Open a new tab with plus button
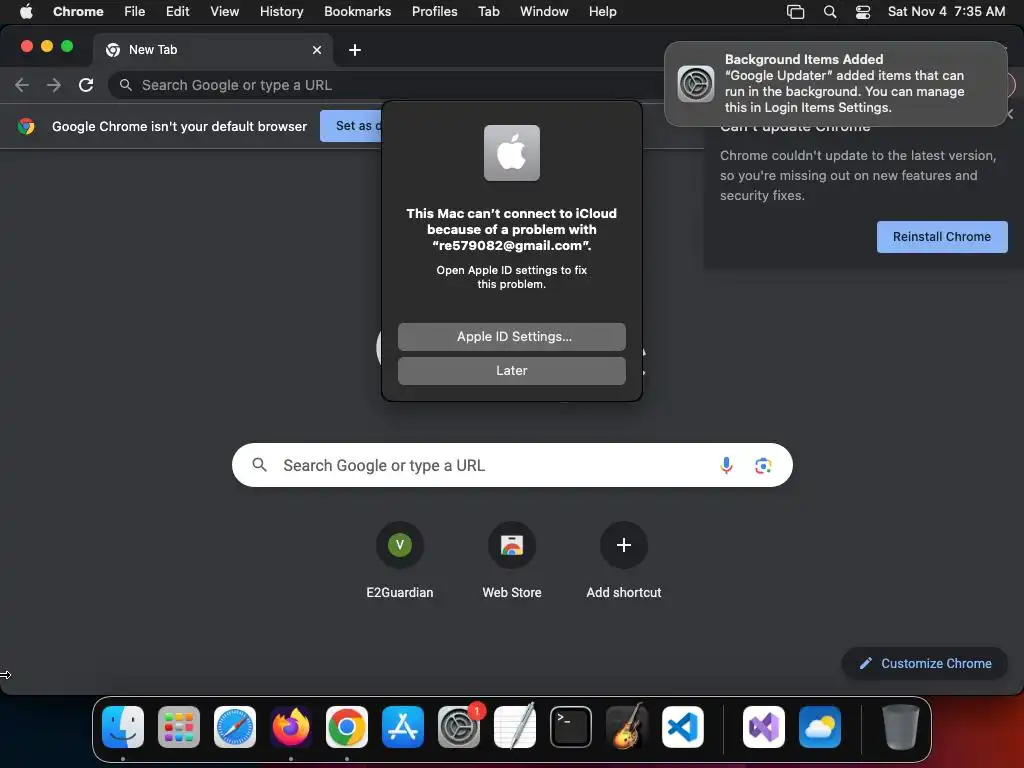This screenshot has width=1024, height=768. (x=355, y=50)
